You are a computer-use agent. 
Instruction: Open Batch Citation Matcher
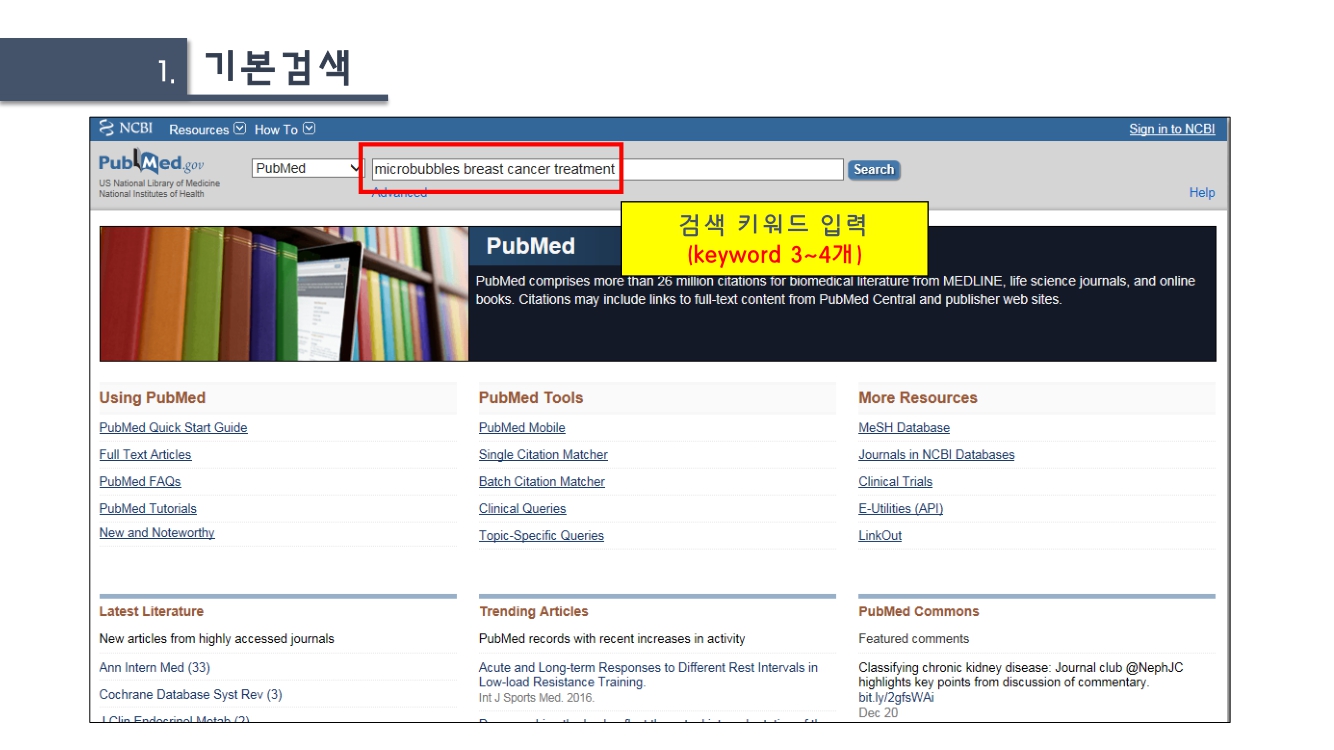tap(542, 482)
